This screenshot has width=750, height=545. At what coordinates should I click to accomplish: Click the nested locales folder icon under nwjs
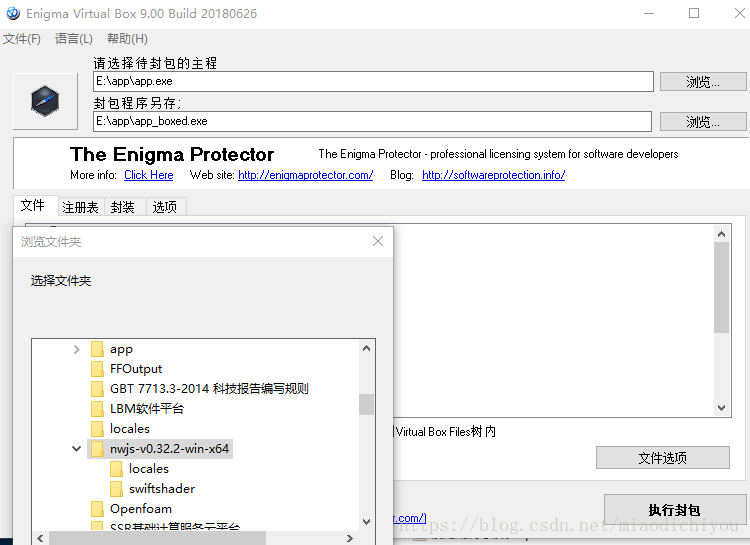pos(116,469)
